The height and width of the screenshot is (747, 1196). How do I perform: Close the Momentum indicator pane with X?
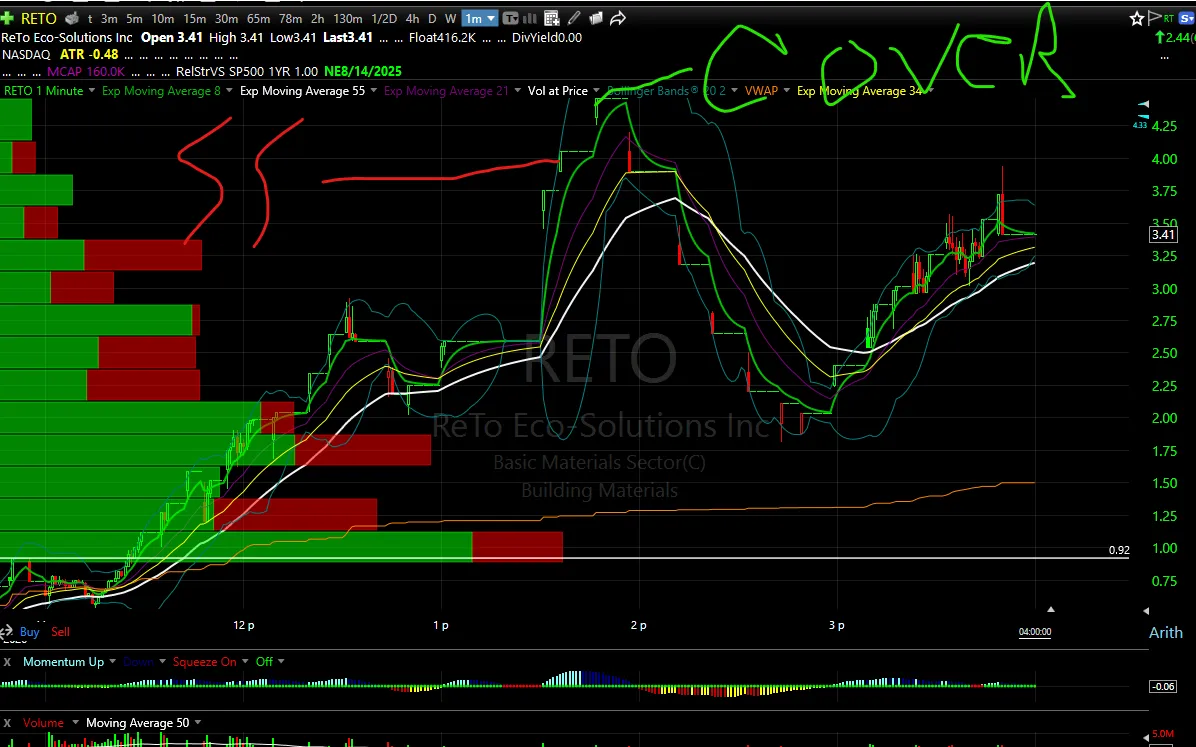click(8, 662)
